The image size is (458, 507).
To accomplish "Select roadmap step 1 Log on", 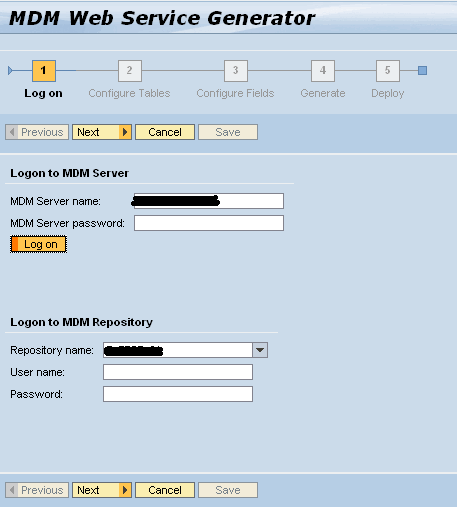I will point(44,71).
